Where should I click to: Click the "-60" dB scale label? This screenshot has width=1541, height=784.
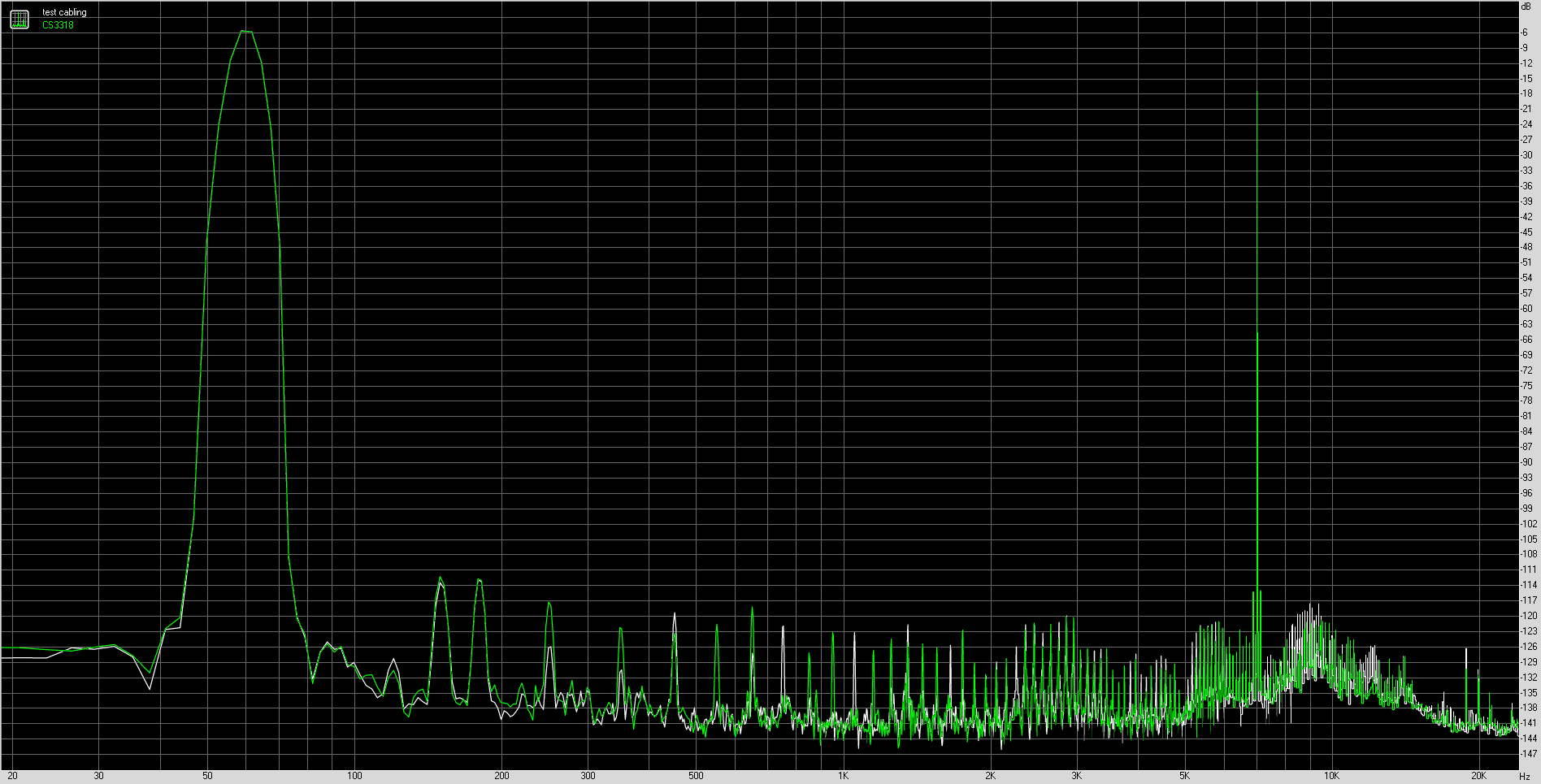click(1526, 309)
